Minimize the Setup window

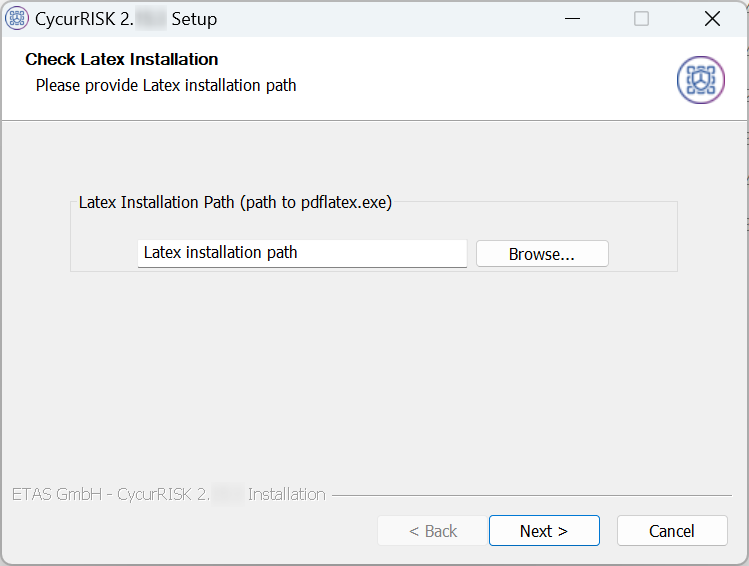pos(572,18)
